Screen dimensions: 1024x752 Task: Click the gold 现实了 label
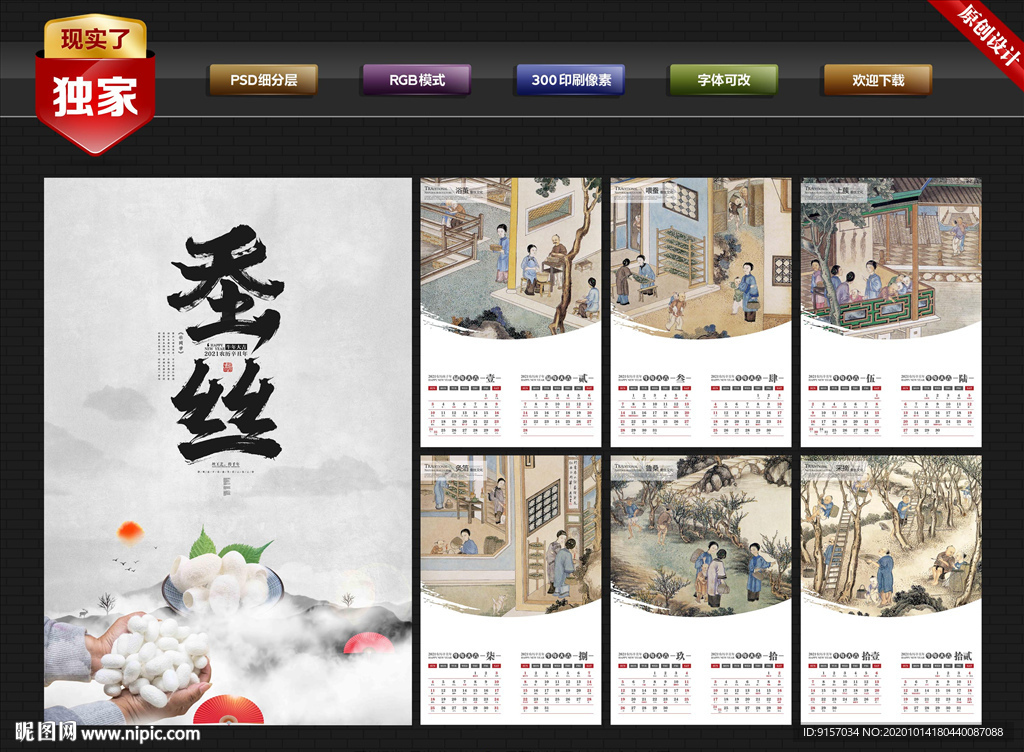95,38
